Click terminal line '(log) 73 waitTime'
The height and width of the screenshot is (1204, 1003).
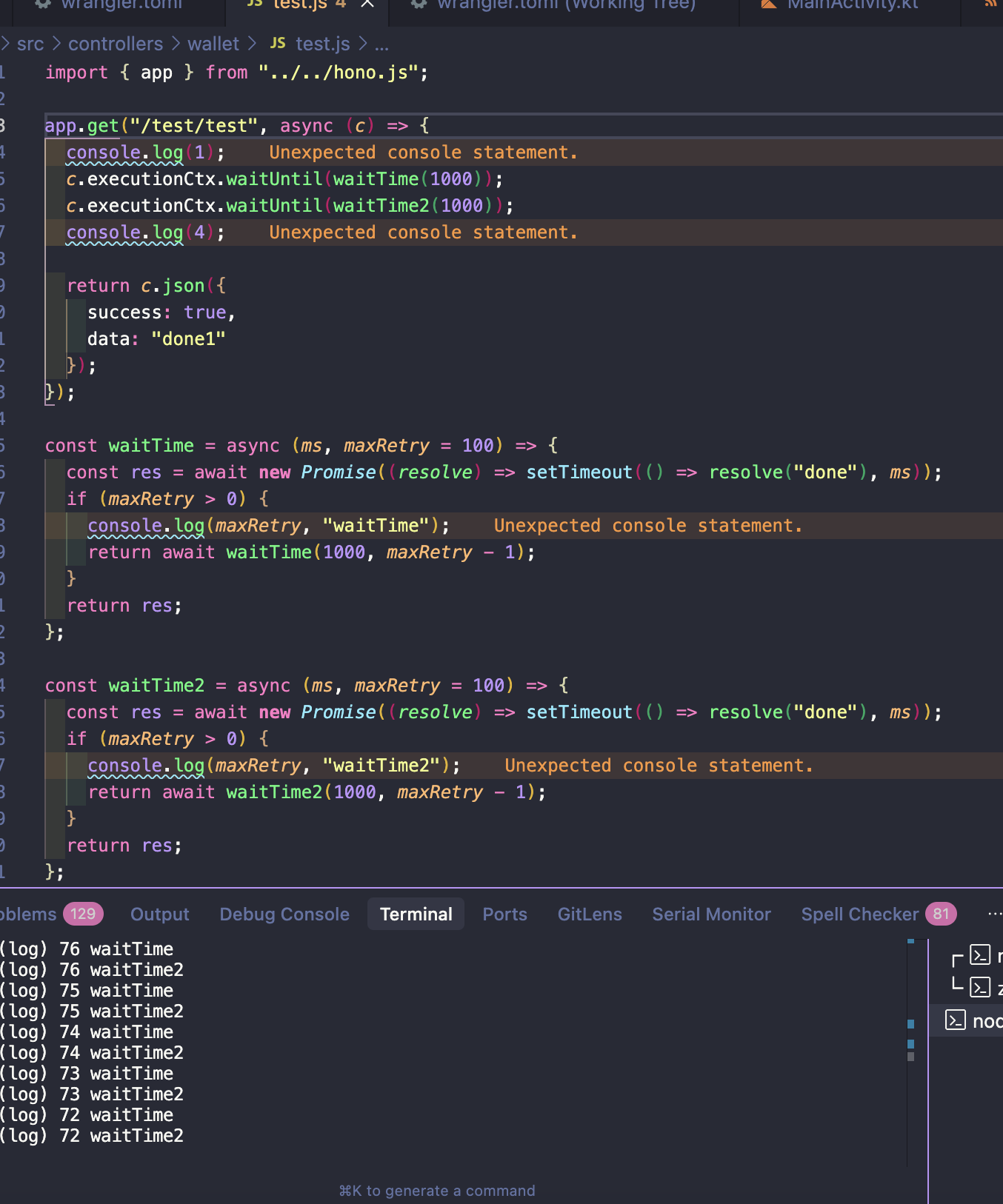tap(87, 1074)
